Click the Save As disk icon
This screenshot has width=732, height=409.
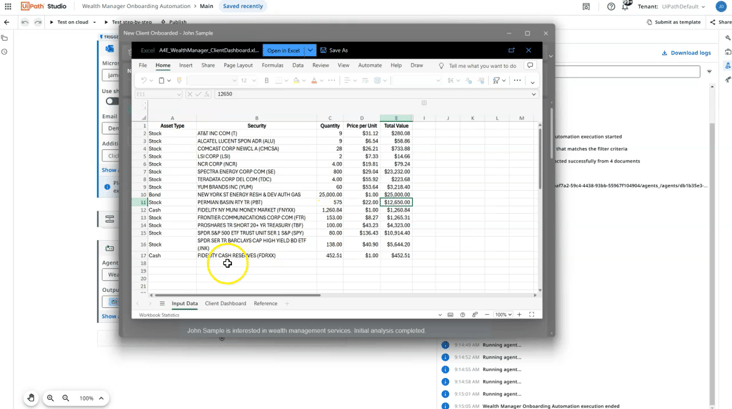(323, 50)
